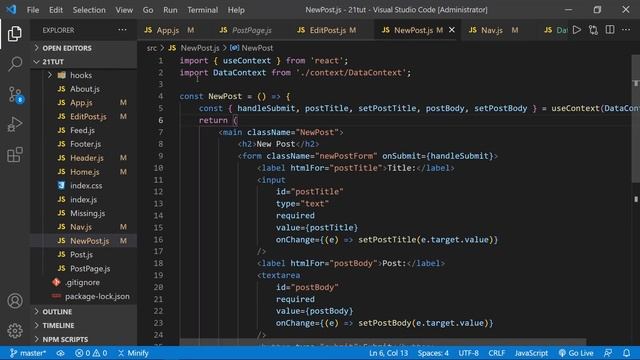Click the Run Code play icon
The image size is (640, 360).
[x=577, y=30]
